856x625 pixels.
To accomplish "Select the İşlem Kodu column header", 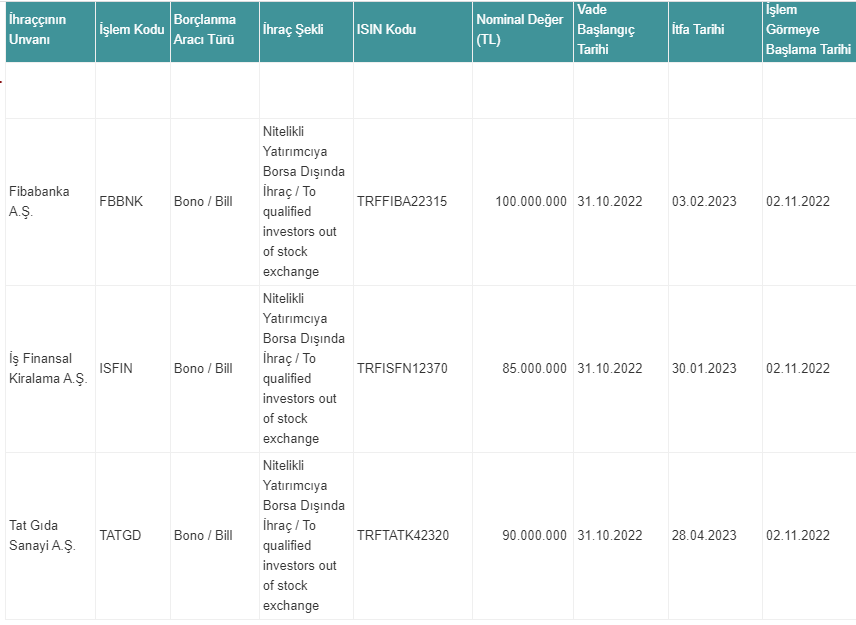I will [133, 31].
